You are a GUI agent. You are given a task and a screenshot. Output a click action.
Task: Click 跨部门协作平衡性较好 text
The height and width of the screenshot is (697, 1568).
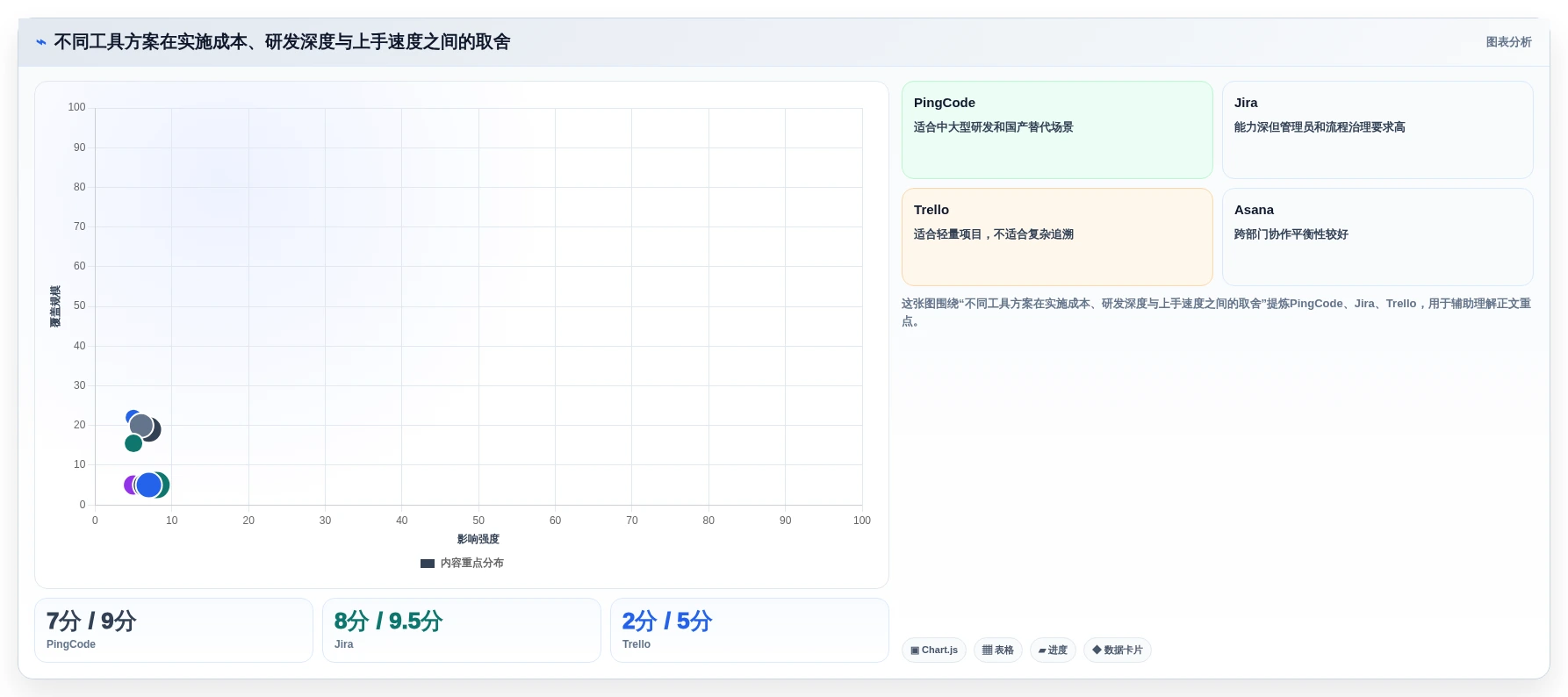point(1291,234)
